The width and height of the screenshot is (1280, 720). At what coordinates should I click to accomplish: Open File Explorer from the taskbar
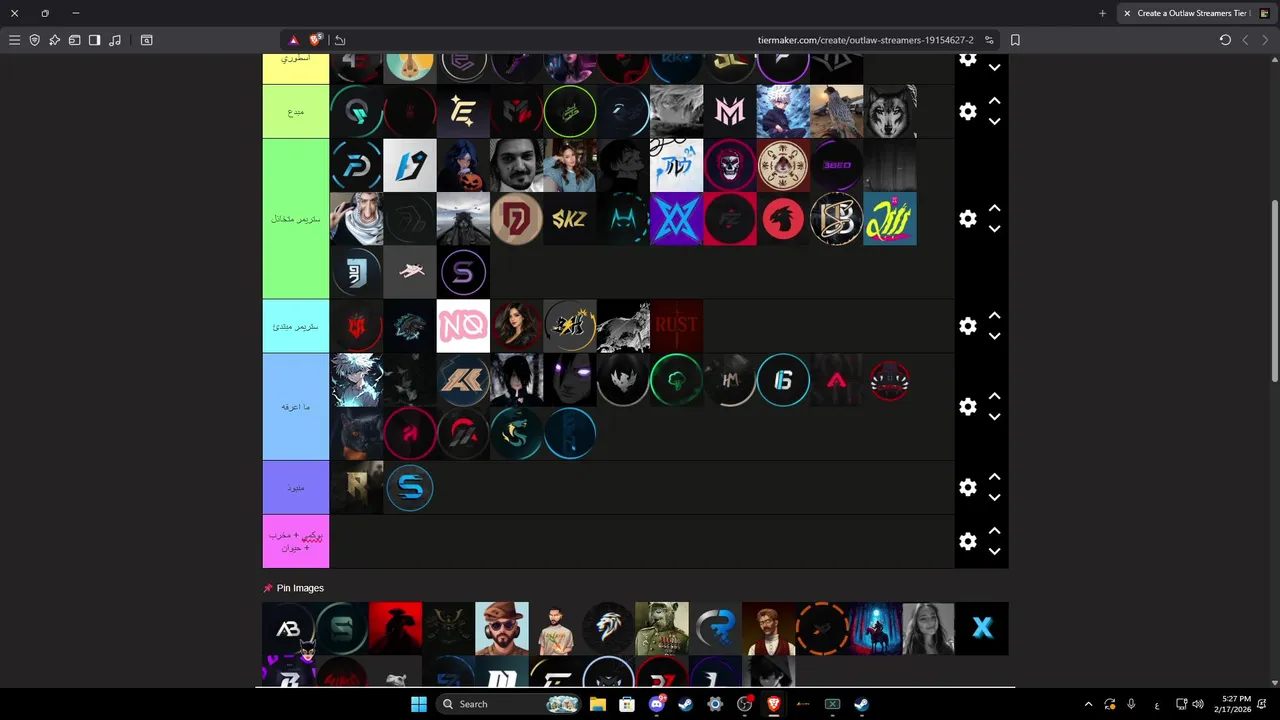click(x=598, y=704)
